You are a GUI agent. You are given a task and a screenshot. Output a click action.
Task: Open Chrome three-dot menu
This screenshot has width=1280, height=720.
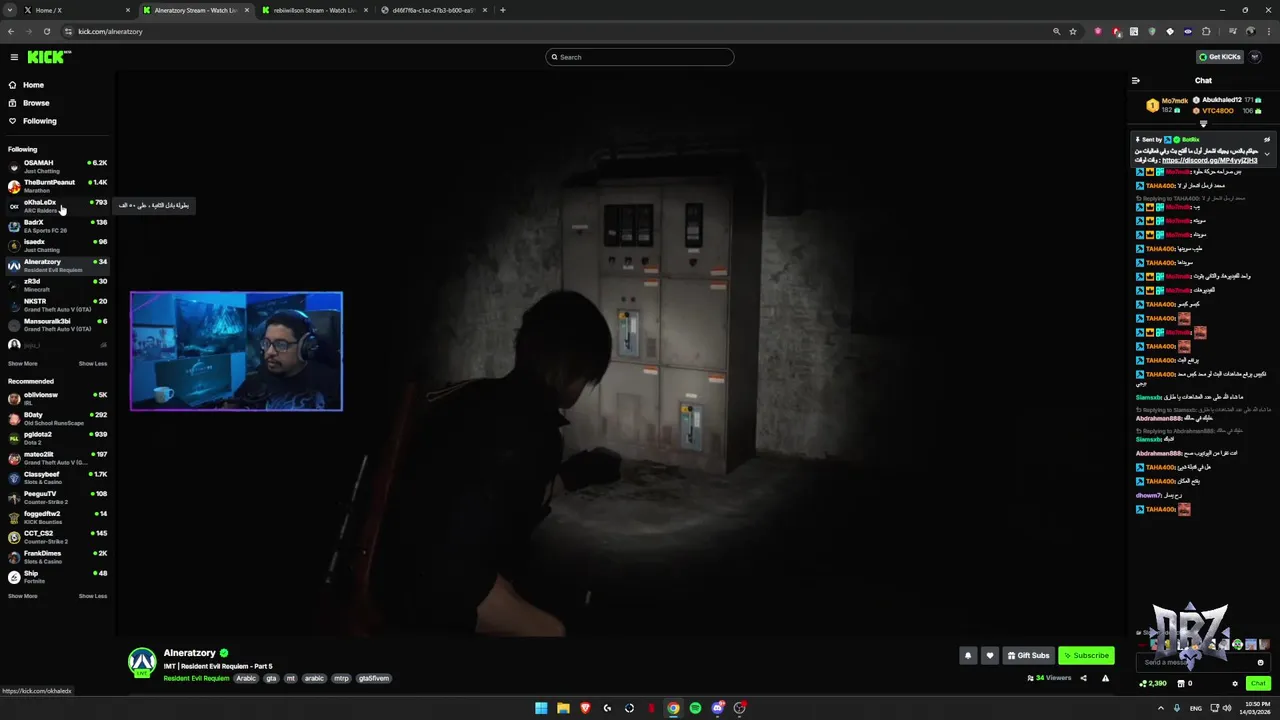point(1268,31)
